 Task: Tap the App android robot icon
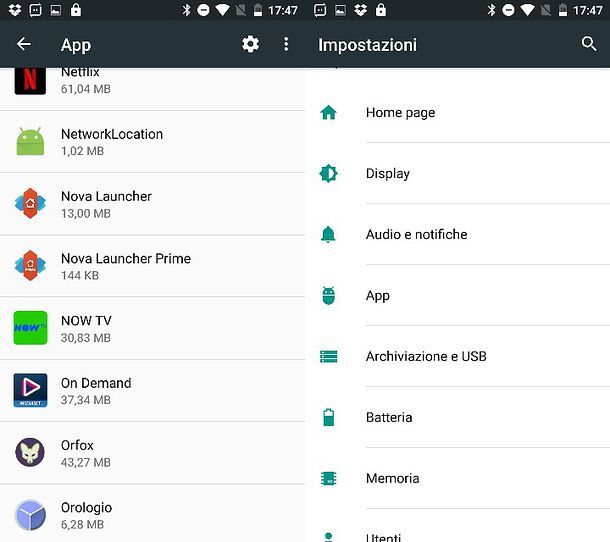(x=328, y=295)
